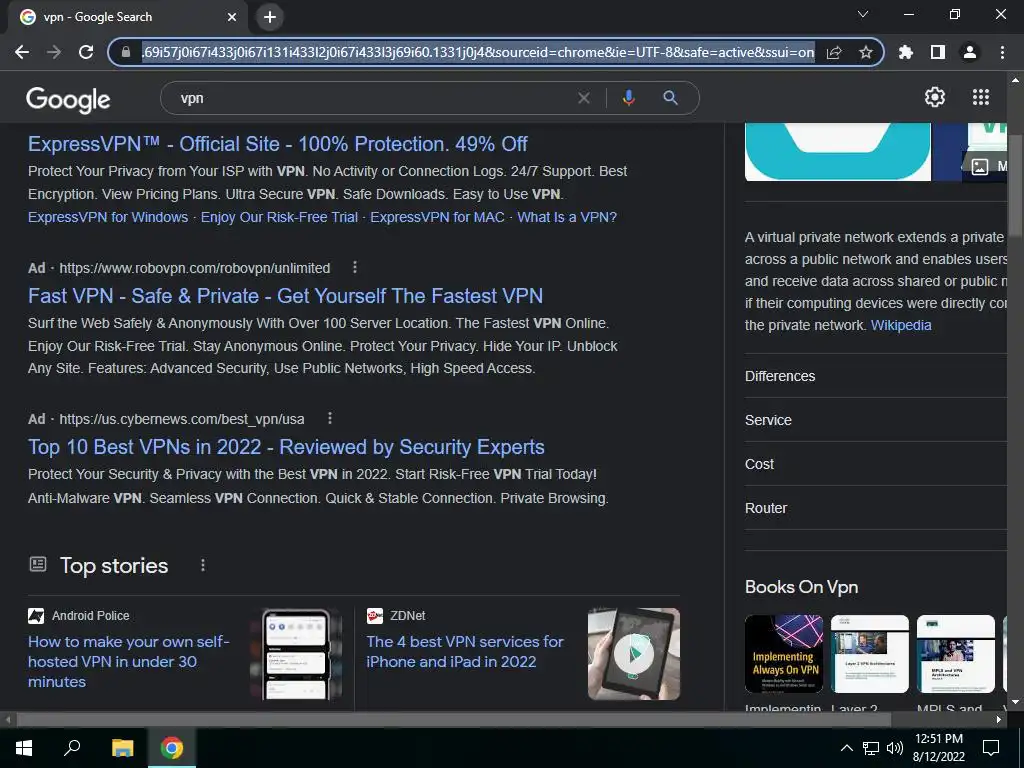This screenshot has width=1024, height=768.
Task: Open Top 10 Best VPNs in 2022 ad
Action: click(286, 447)
